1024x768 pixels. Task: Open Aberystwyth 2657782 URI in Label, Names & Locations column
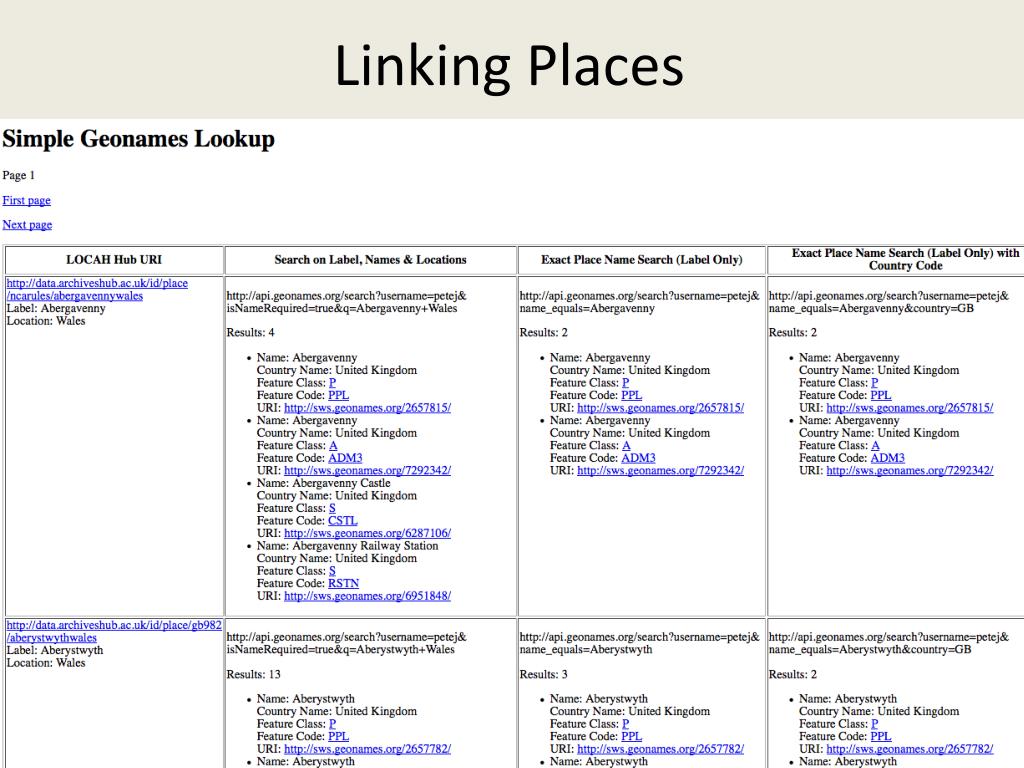[x=367, y=749]
